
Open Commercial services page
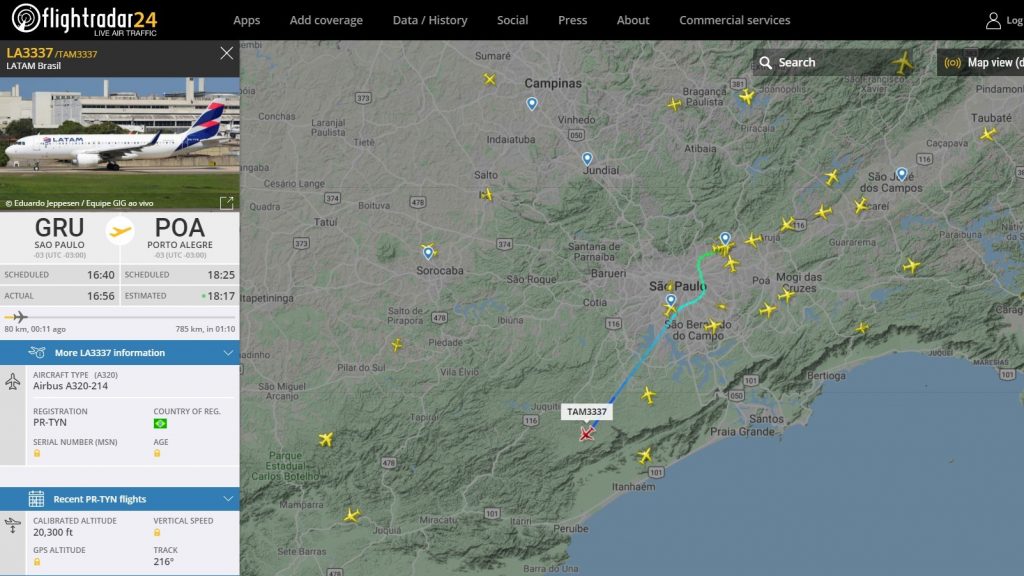tap(734, 20)
